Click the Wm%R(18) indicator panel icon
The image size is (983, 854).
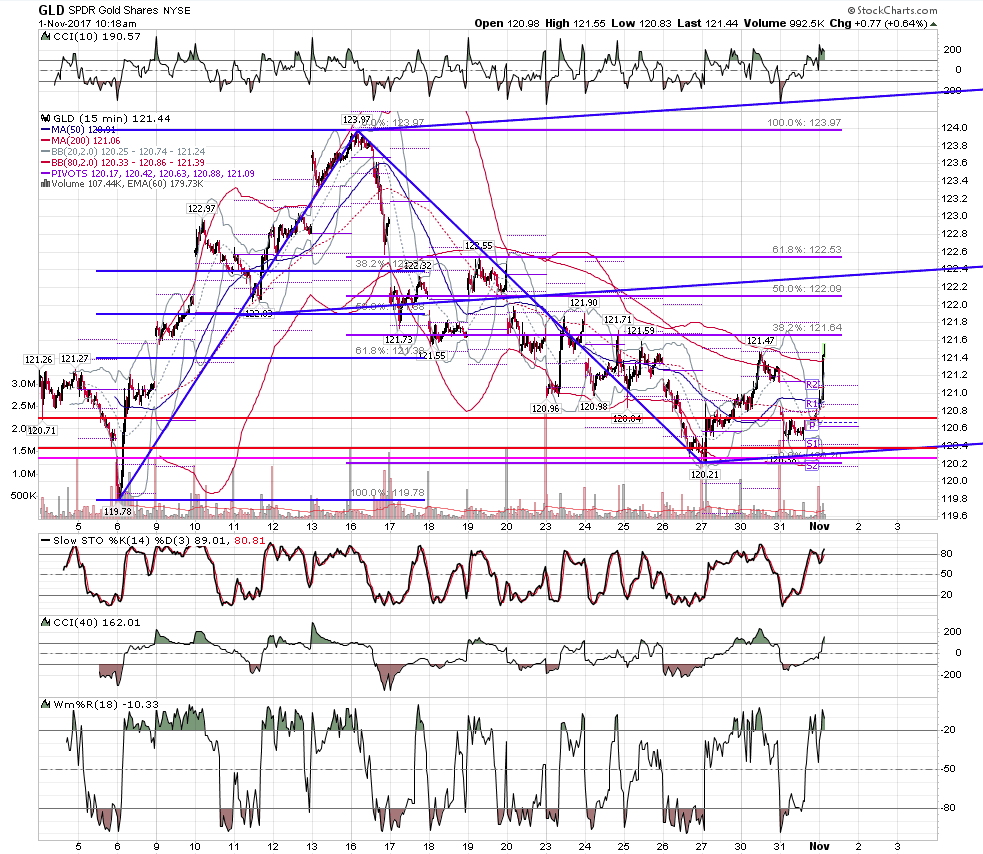click(45, 704)
